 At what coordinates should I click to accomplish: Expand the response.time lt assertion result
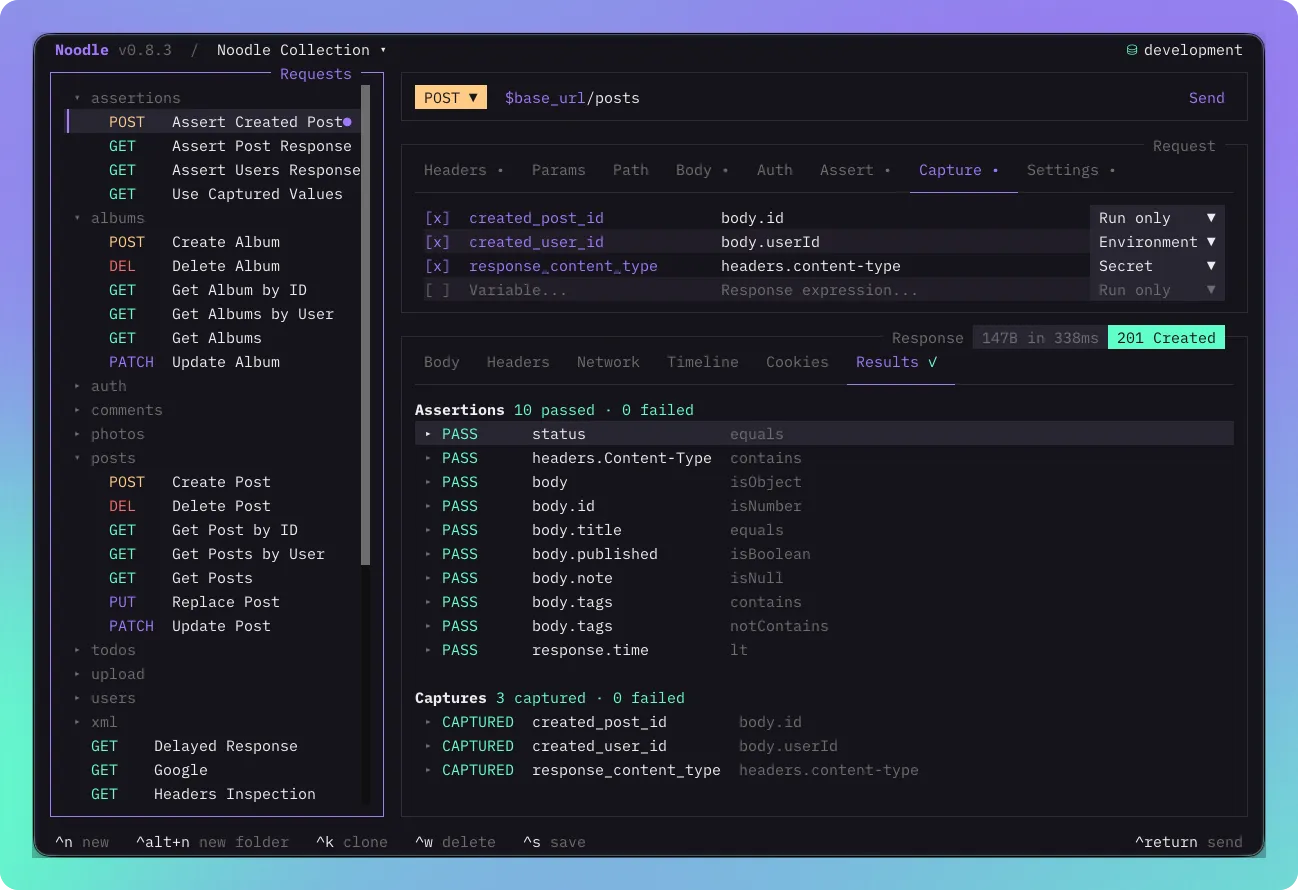click(428, 650)
